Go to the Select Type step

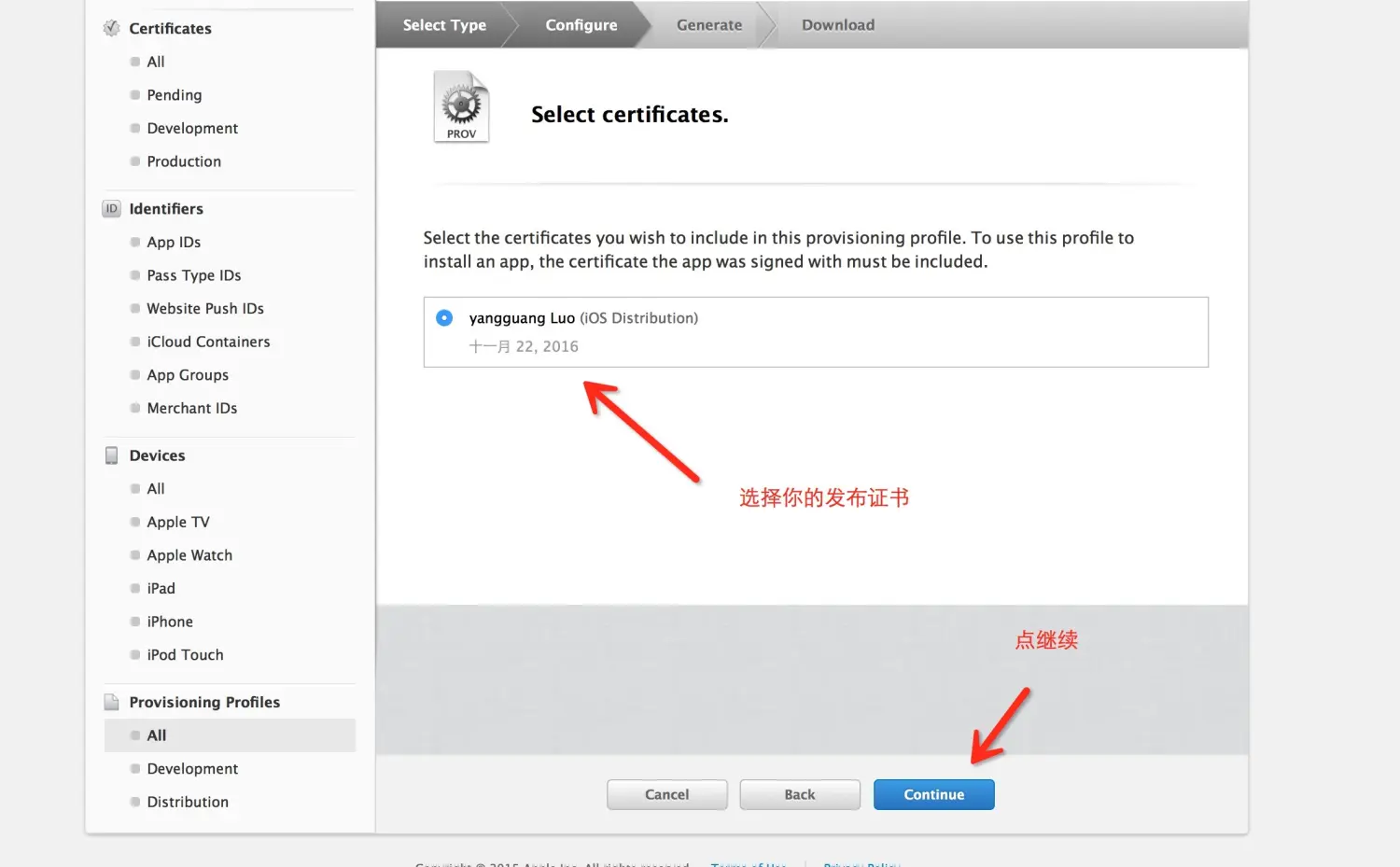click(x=444, y=25)
